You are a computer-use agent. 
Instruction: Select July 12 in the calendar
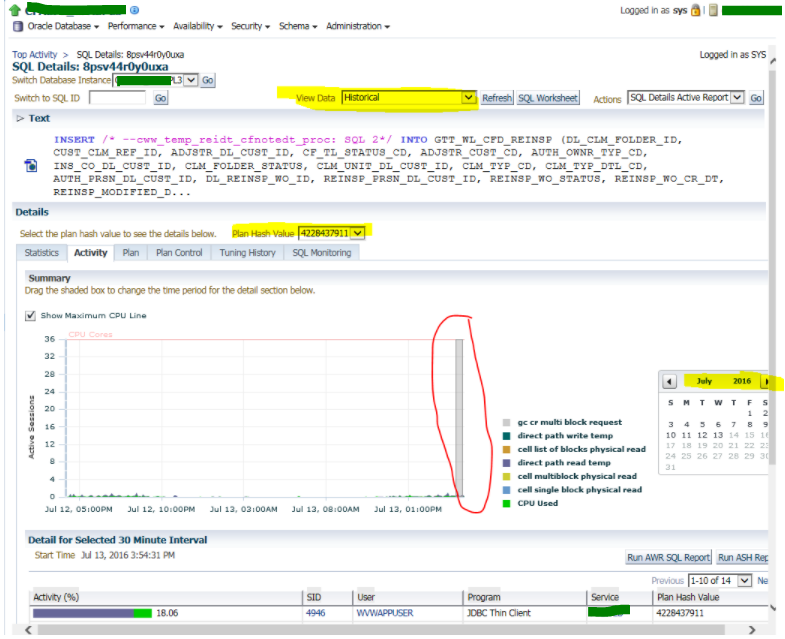click(702, 435)
